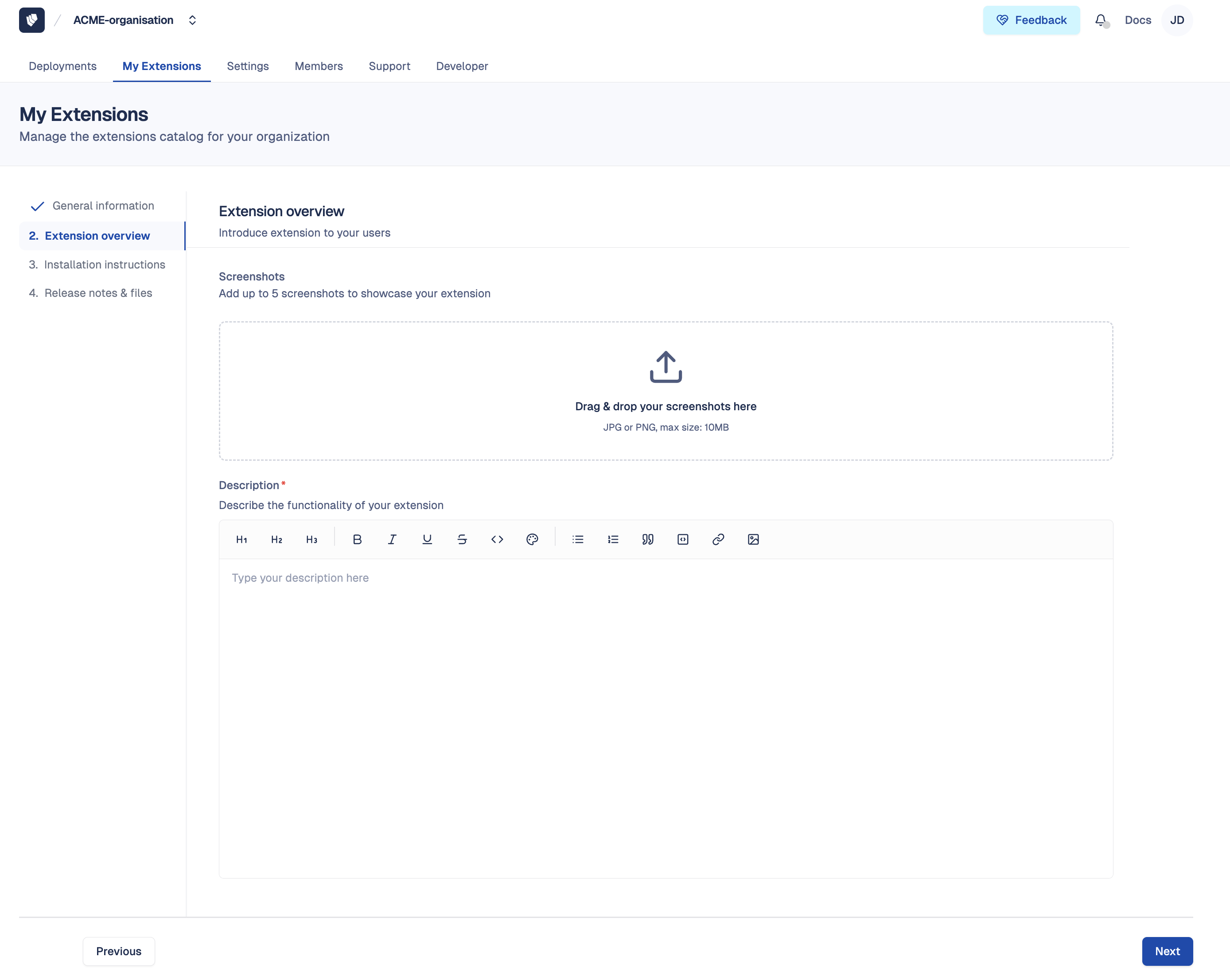This screenshot has height=980, width=1230.
Task: Insert a hyperlink in the description editor
Action: [x=718, y=539]
